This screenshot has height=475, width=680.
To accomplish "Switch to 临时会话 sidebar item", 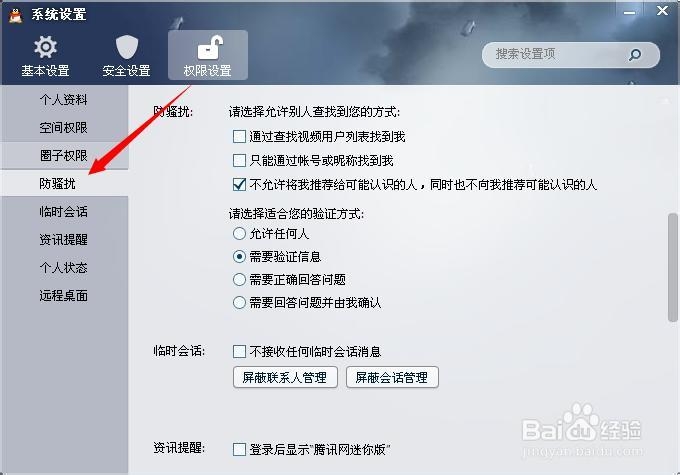I will tap(64, 212).
